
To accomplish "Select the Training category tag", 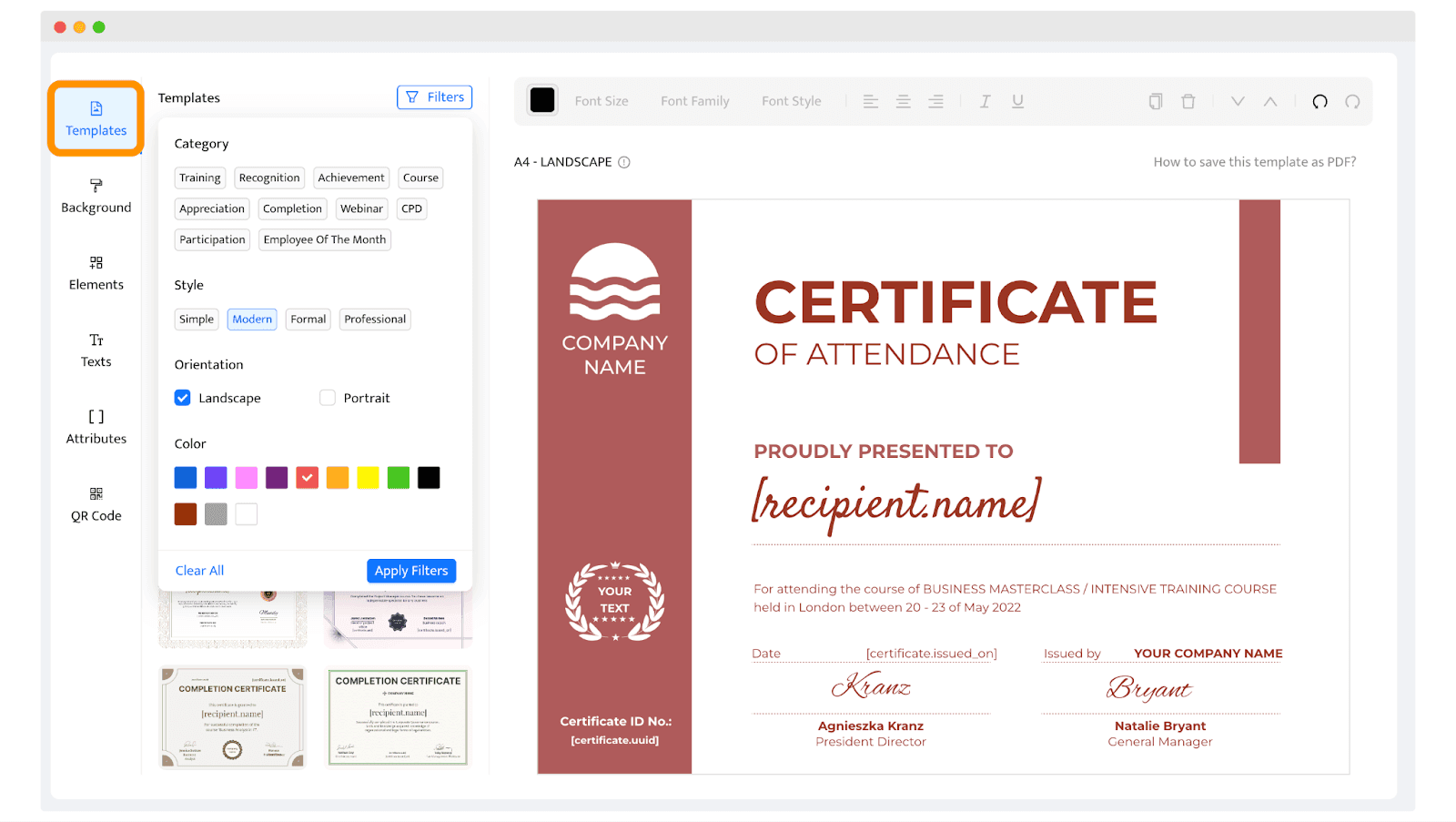I will point(199,178).
